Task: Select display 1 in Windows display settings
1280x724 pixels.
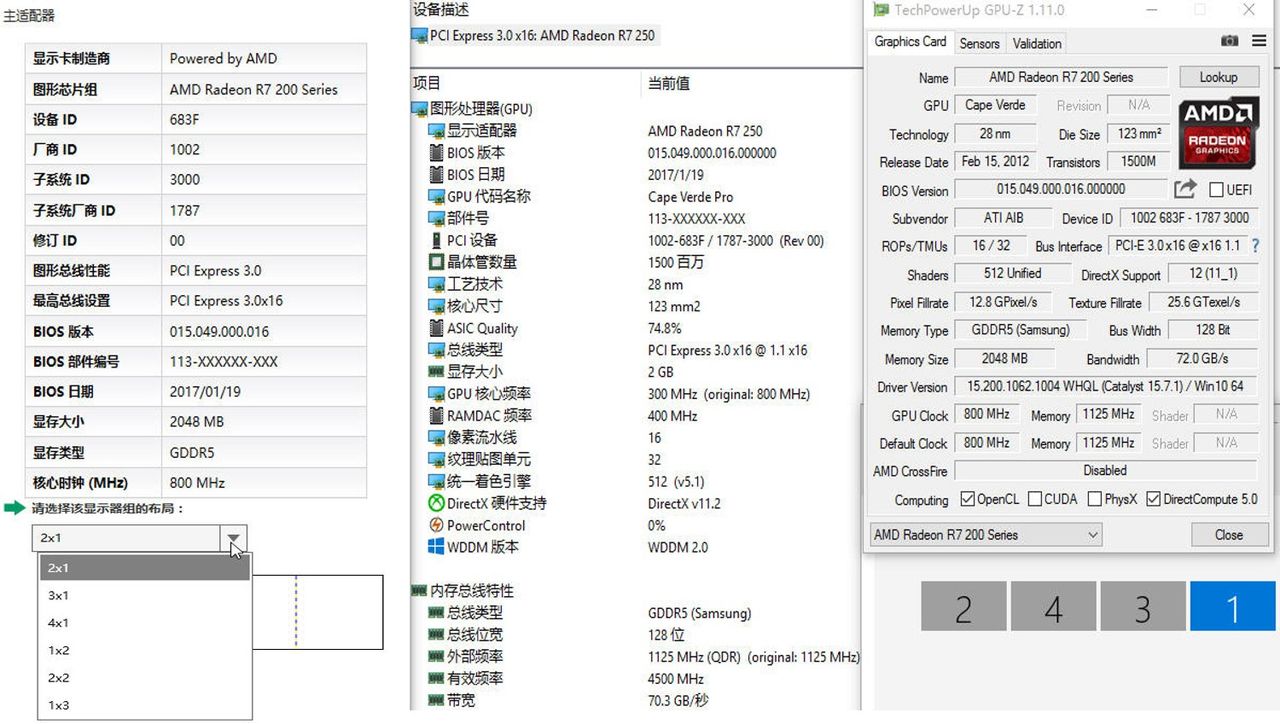Action: pyautogui.click(x=1232, y=607)
